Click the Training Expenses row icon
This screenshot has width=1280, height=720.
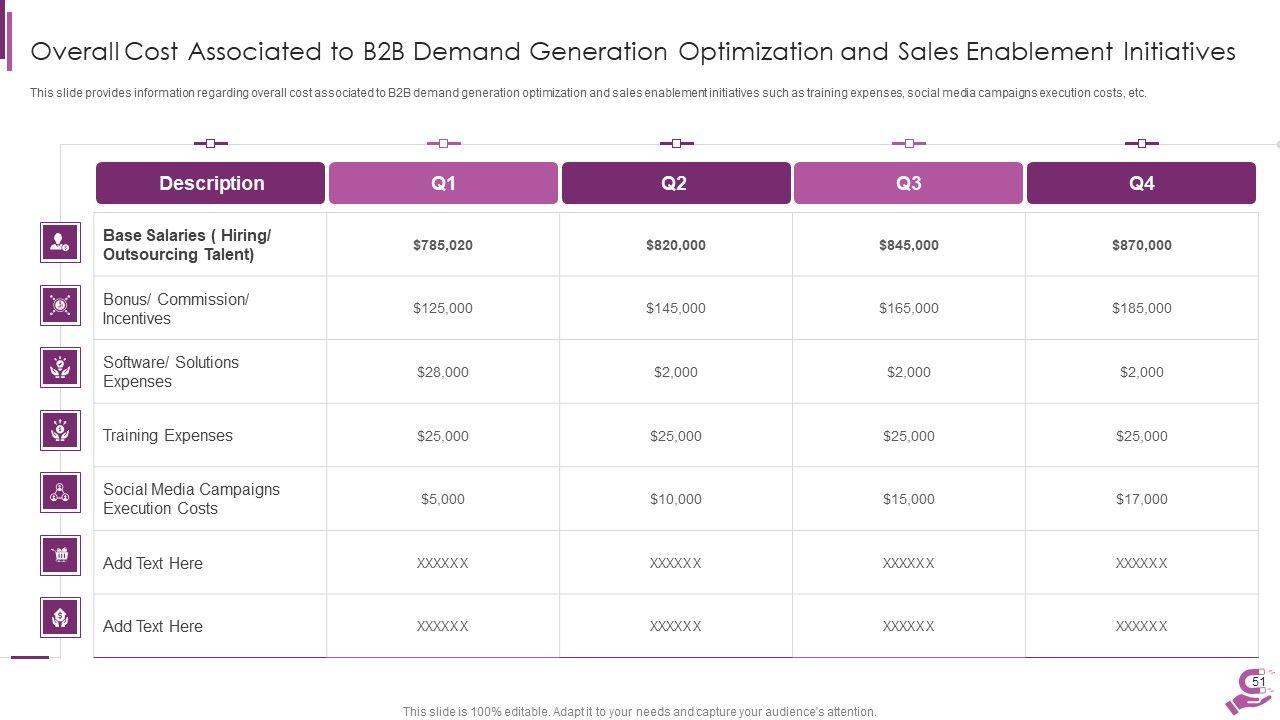click(60, 430)
